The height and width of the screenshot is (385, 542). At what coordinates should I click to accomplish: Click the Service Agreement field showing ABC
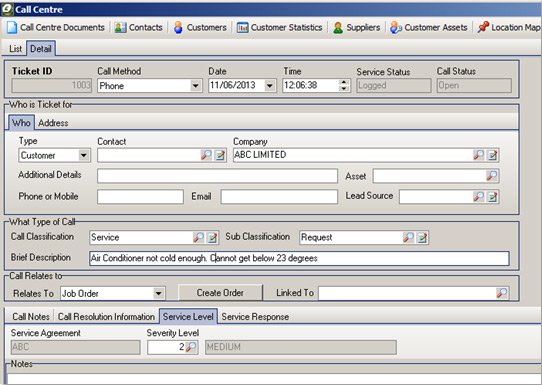[x=75, y=347]
